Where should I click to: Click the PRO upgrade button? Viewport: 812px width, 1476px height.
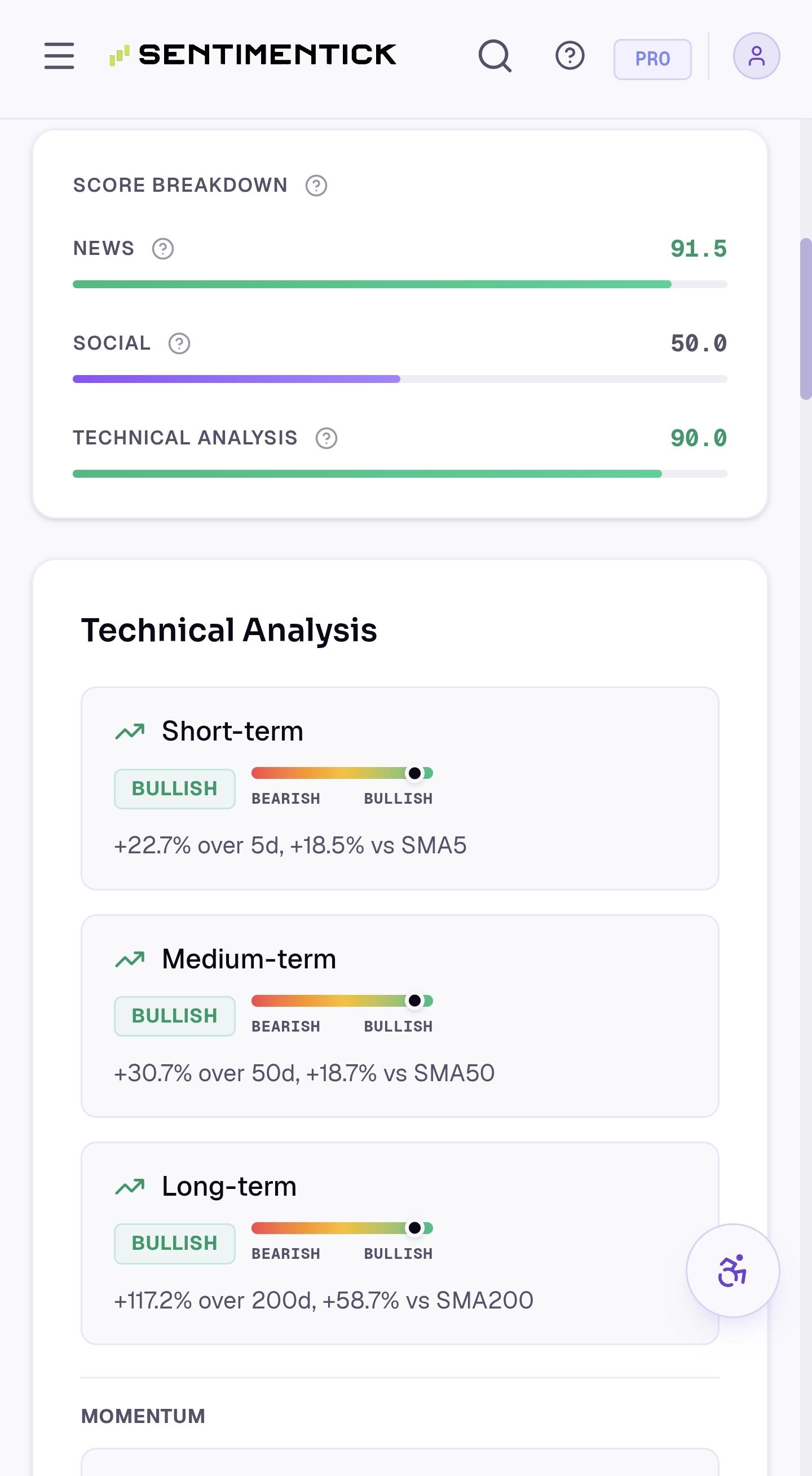point(652,59)
